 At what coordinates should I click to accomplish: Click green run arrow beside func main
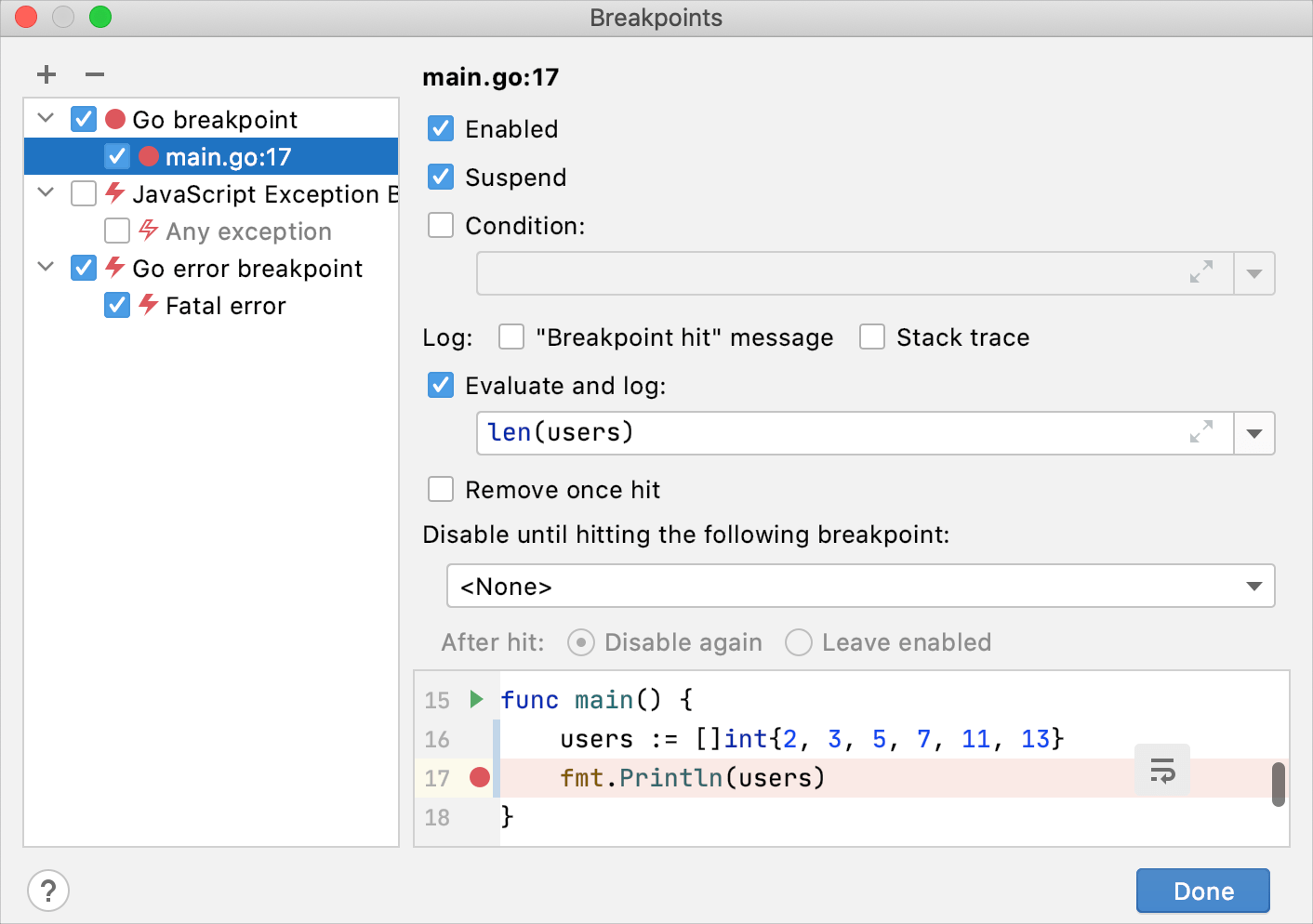pyautogui.click(x=476, y=699)
